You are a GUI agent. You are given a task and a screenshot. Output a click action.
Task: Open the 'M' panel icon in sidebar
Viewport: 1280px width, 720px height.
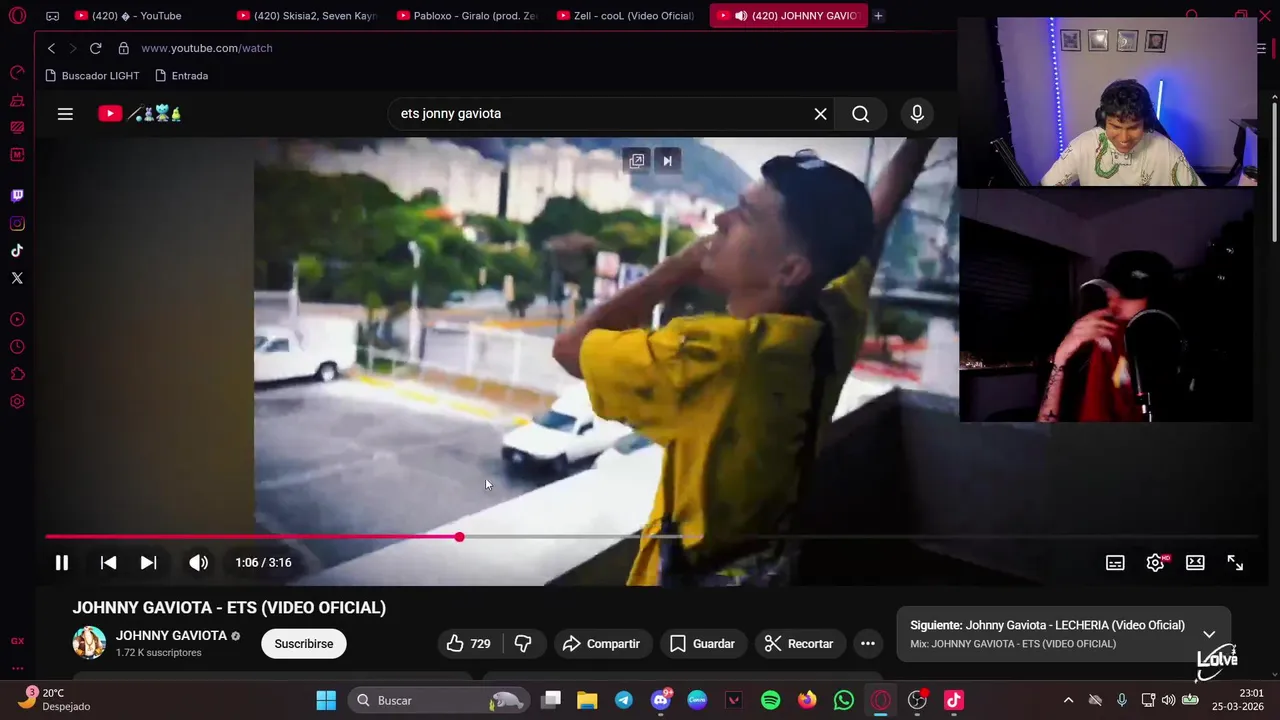[x=17, y=154]
